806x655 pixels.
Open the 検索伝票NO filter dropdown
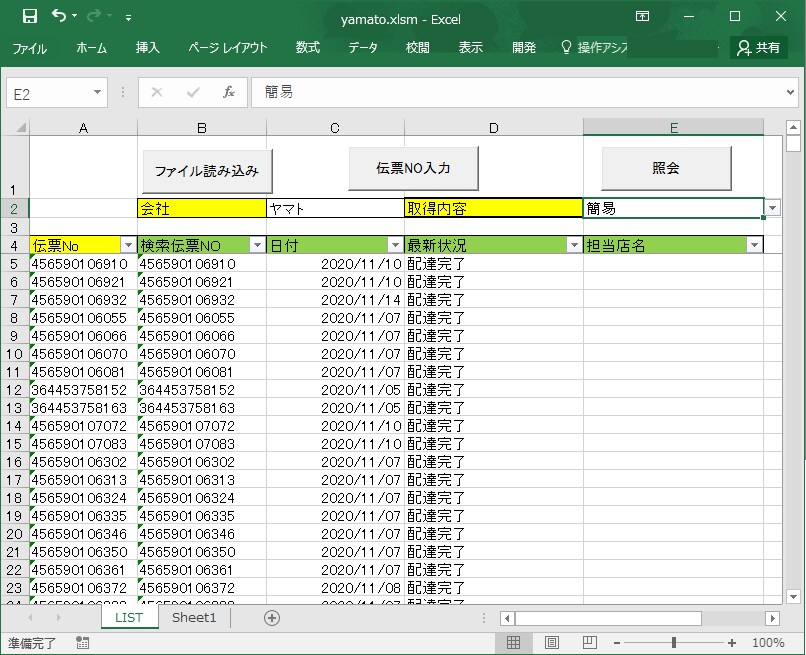258,246
